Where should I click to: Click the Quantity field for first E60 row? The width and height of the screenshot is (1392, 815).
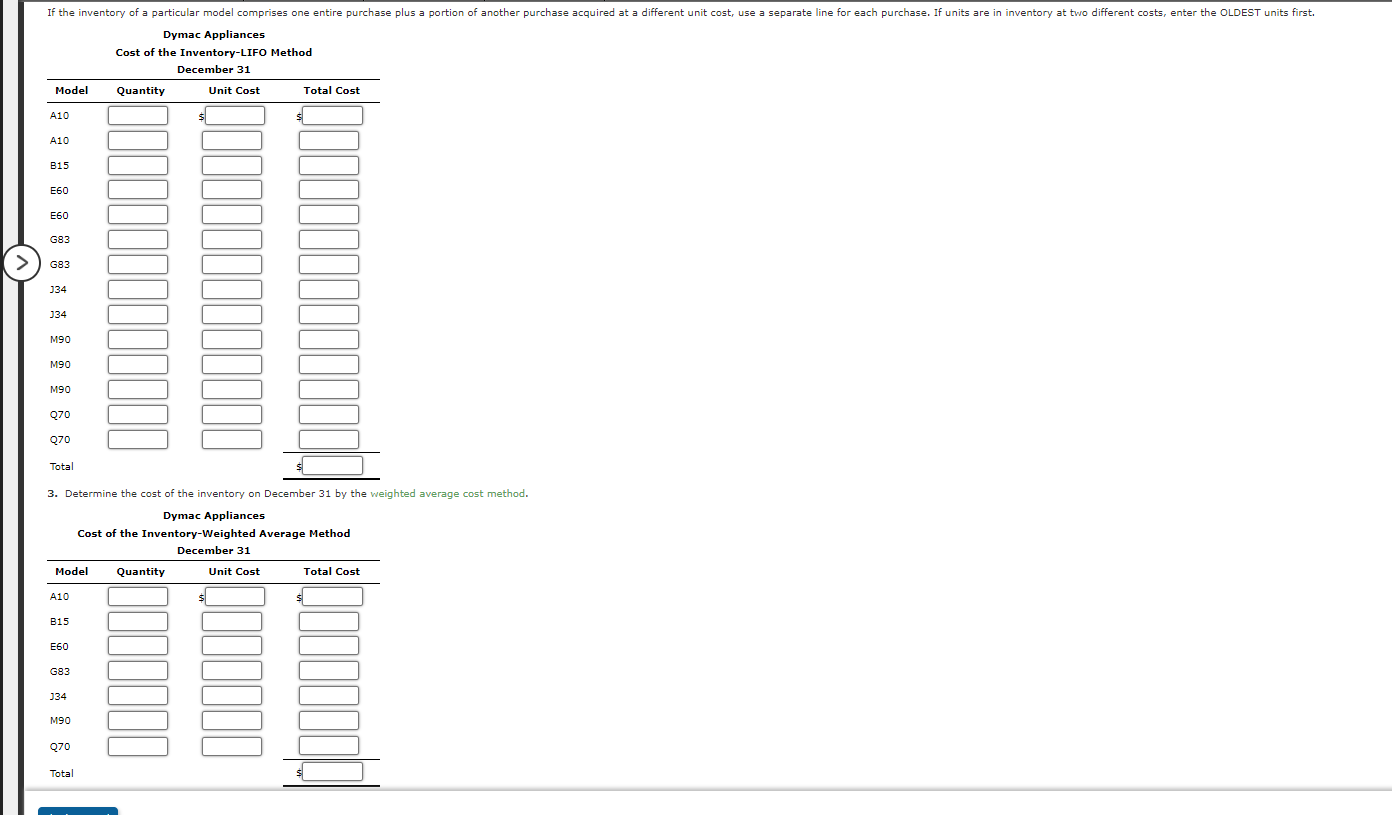[x=137, y=189]
